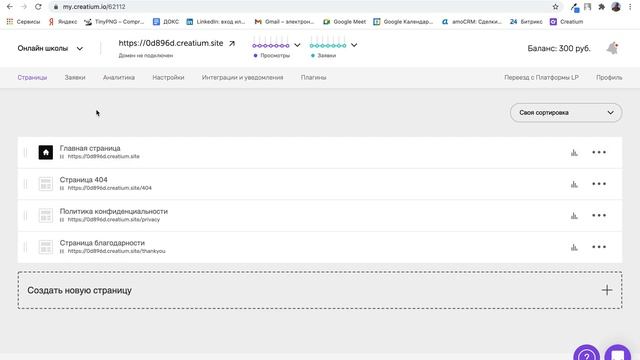Open the Chrome three-dot menu
The image size is (640, 360).
click(630, 7)
